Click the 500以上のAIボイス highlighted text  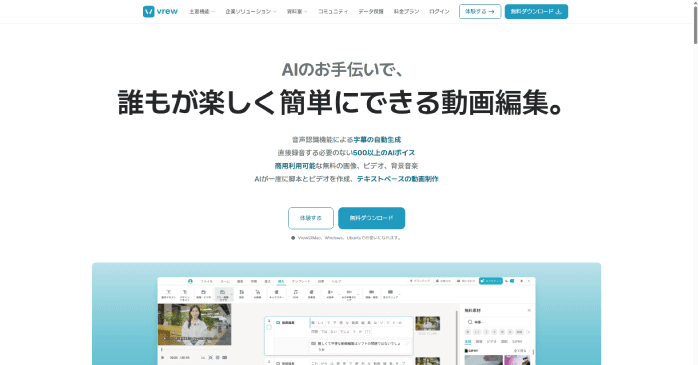tap(384, 153)
